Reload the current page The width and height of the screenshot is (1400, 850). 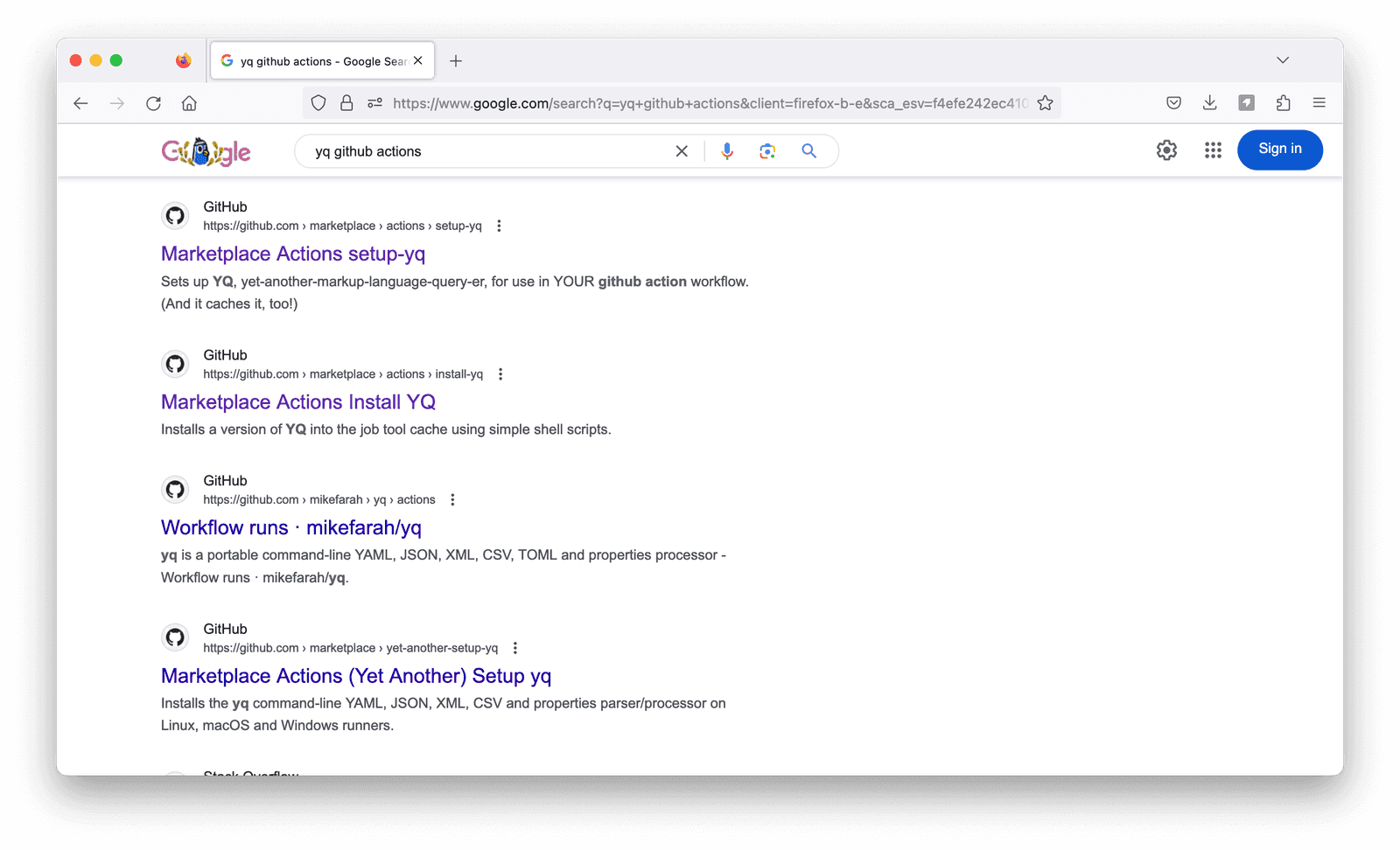(153, 102)
